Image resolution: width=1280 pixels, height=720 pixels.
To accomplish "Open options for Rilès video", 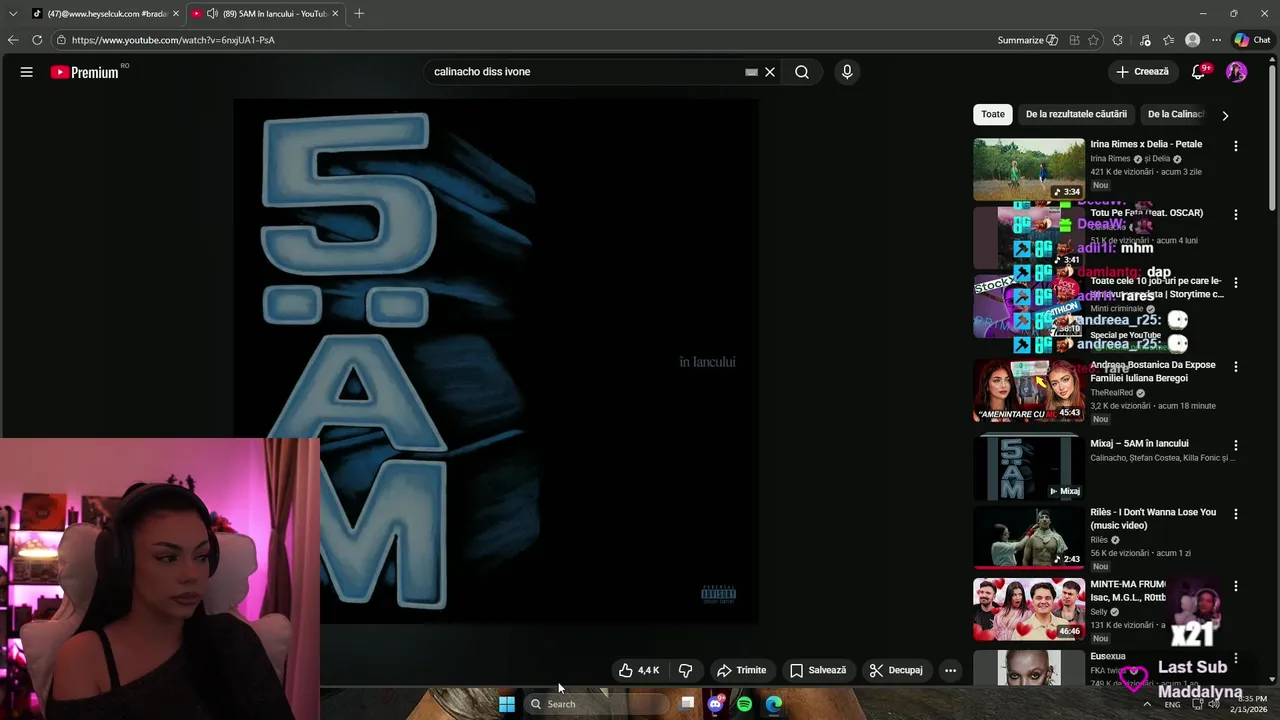I will tap(1236, 514).
